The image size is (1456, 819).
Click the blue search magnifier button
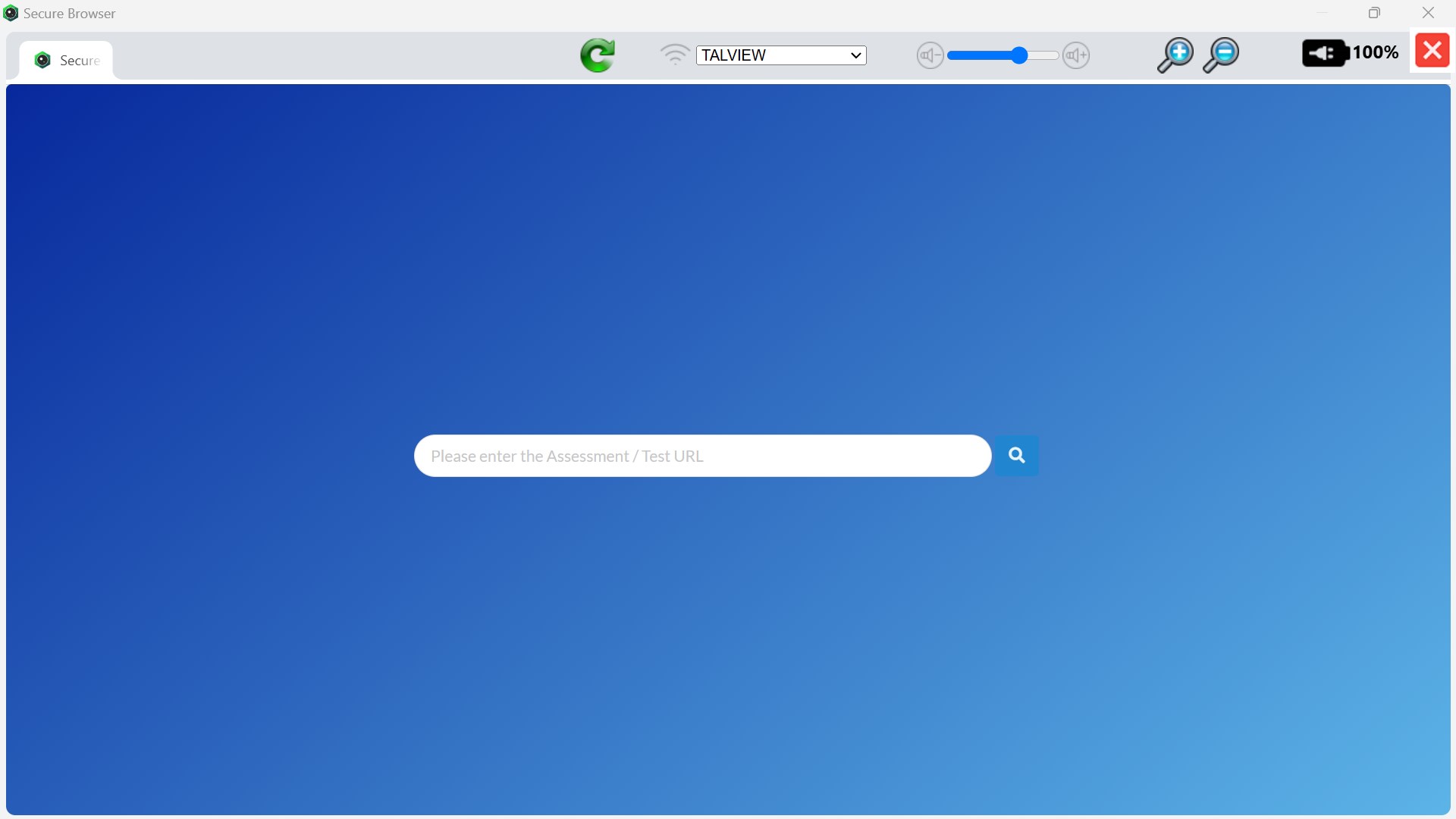[1016, 455]
